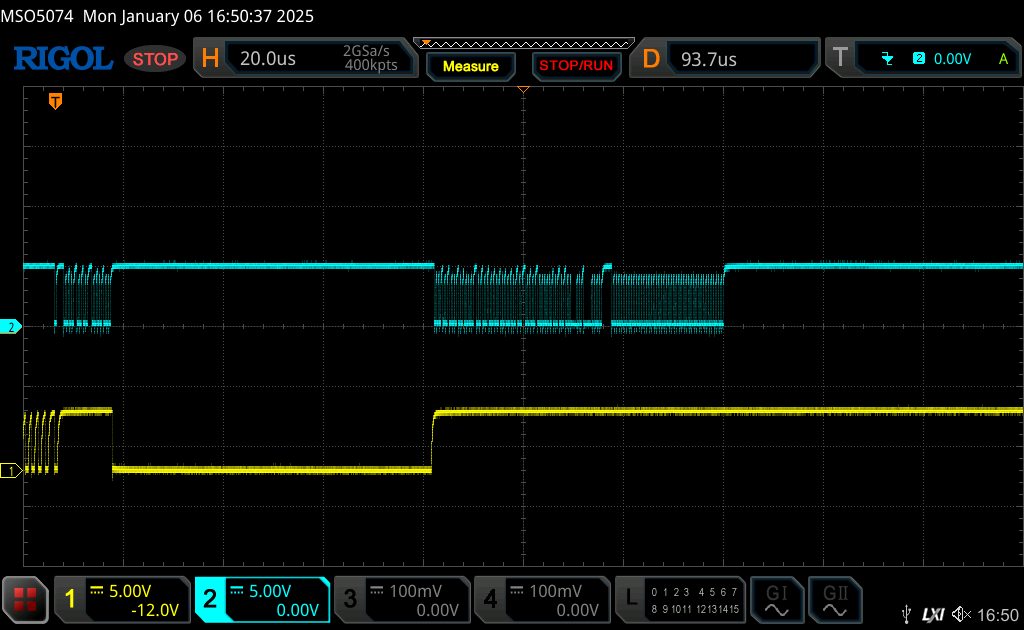Open delay settings showing 93.7us
The image size is (1024, 630).
tap(724, 59)
